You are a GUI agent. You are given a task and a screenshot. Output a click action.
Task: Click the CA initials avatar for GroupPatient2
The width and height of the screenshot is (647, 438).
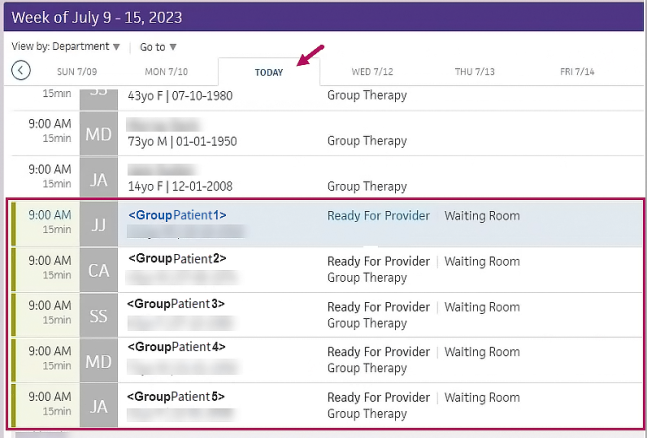(x=98, y=269)
